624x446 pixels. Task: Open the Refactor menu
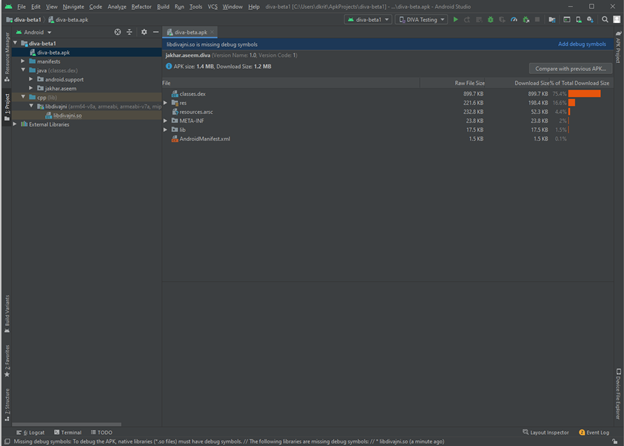[141, 7]
